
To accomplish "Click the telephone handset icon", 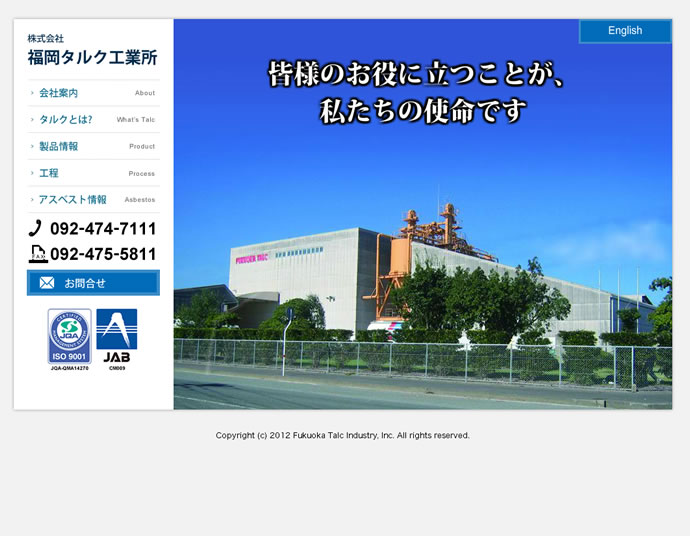I will pyautogui.click(x=35, y=228).
